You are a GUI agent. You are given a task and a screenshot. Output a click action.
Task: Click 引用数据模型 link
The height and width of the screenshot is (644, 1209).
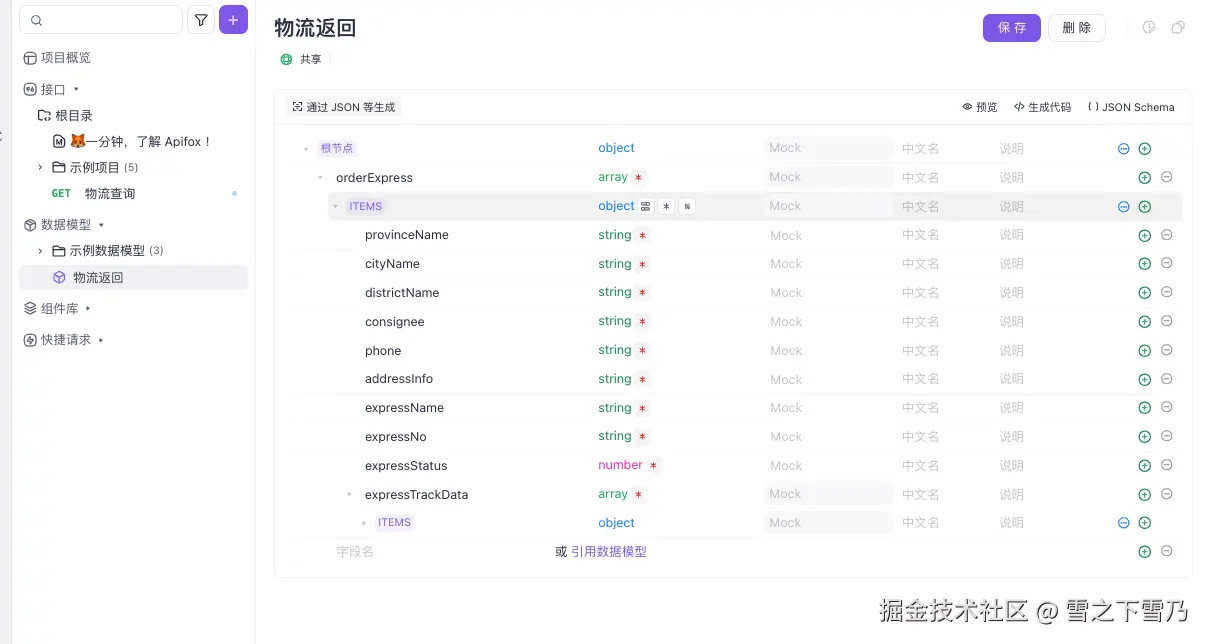609,552
